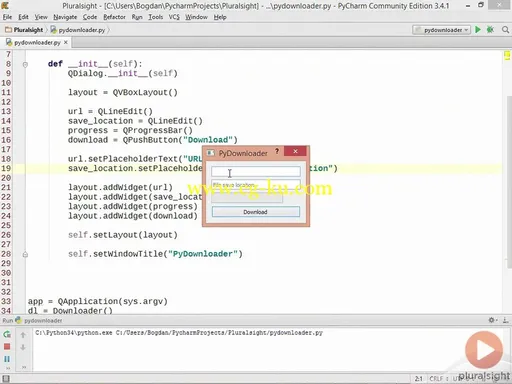The image size is (512, 384).
Task: Click the progress bar in PyDownloader dialog
Action: pos(247,198)
